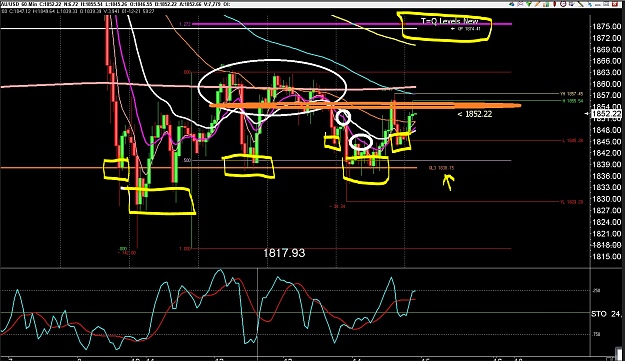Open the colored bar chart icon
This screenshot has height=361, width=625.
pyautogui.click(x=546, y=4)
